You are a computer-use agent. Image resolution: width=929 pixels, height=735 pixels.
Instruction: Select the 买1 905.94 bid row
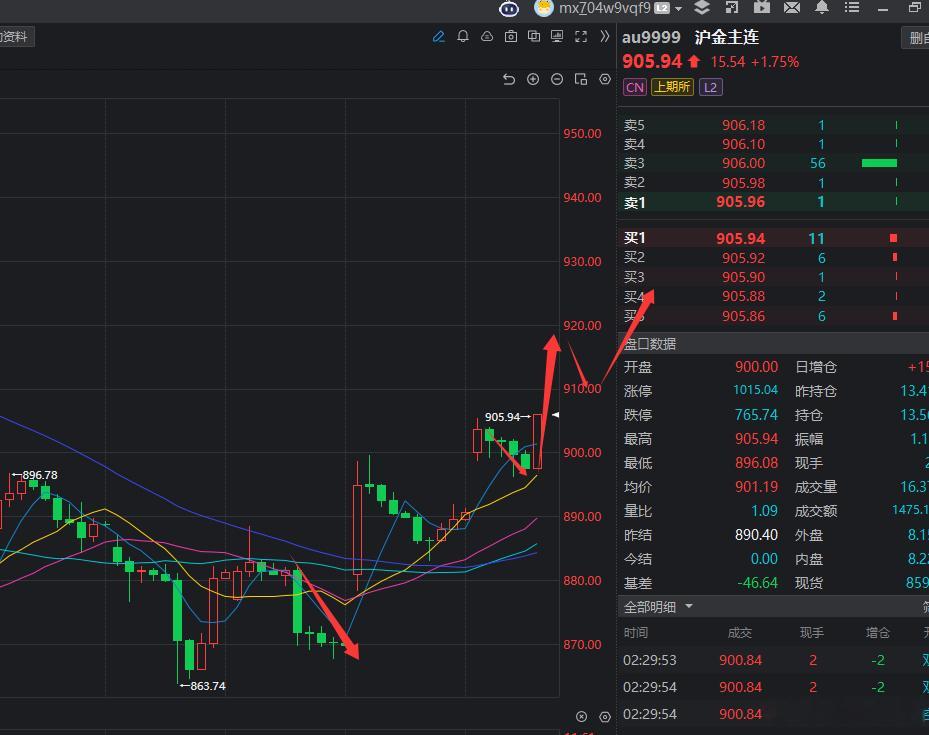[x=773, y=238]
